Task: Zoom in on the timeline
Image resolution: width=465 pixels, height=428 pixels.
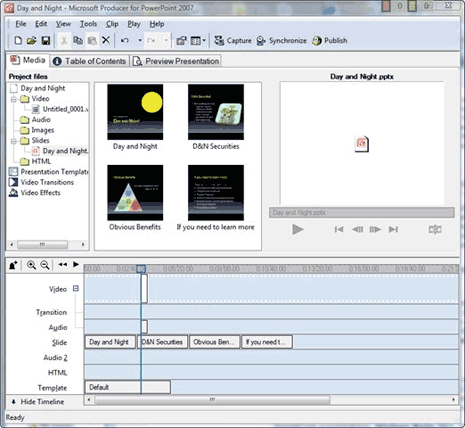Action: 32,265
